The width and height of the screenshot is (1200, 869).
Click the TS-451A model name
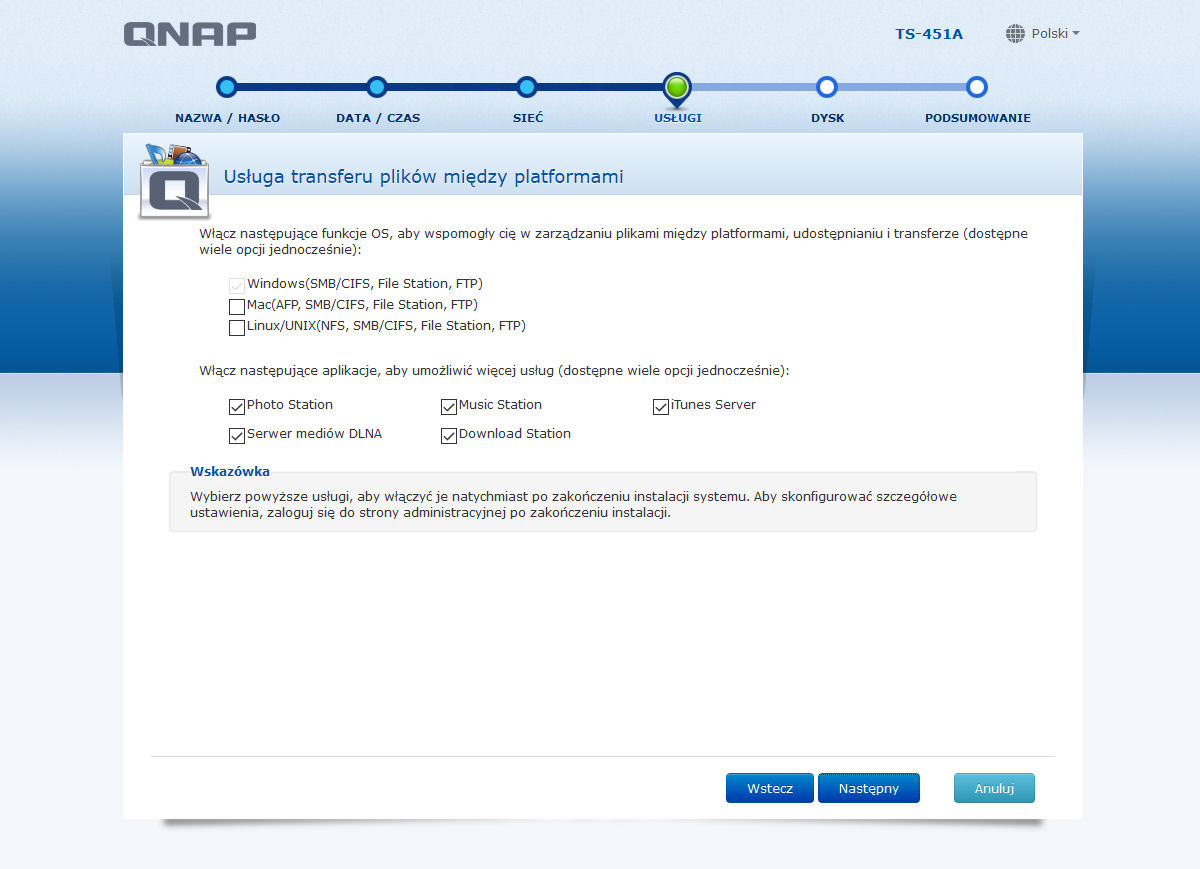pos(929,34)
